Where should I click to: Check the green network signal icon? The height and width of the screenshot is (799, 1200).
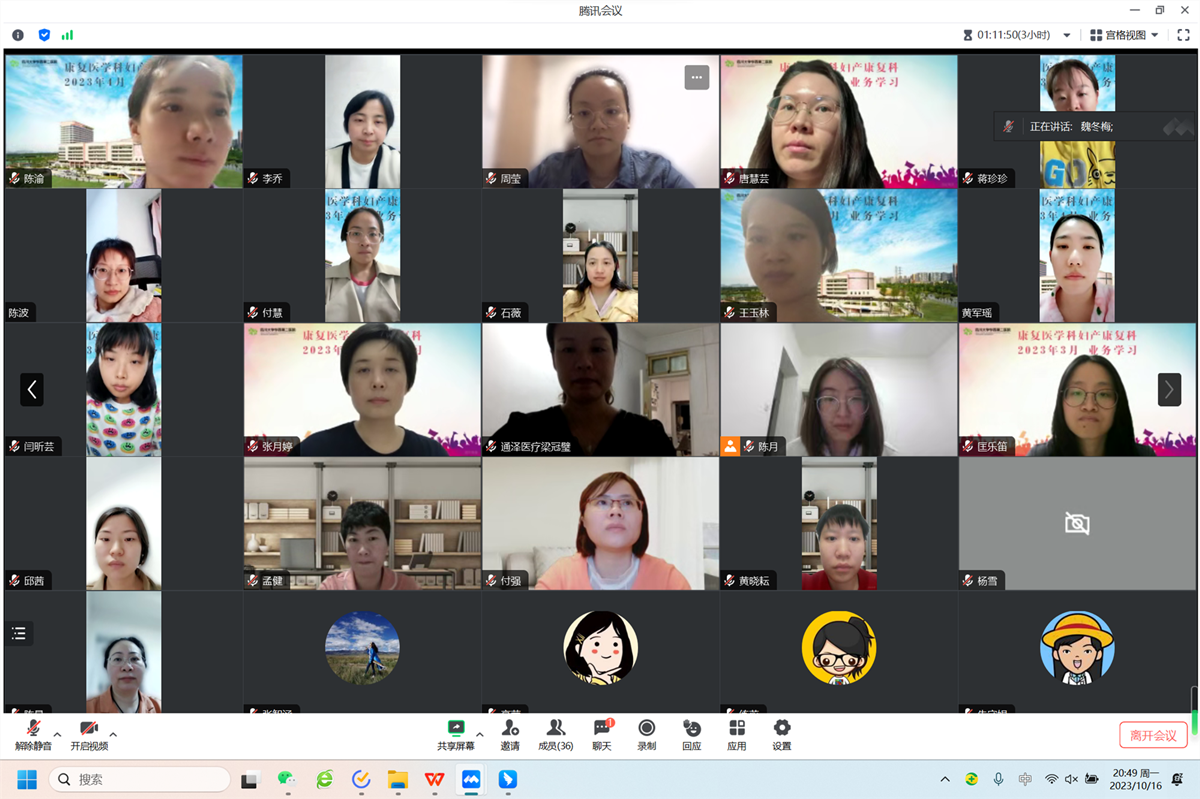(67, 35)
